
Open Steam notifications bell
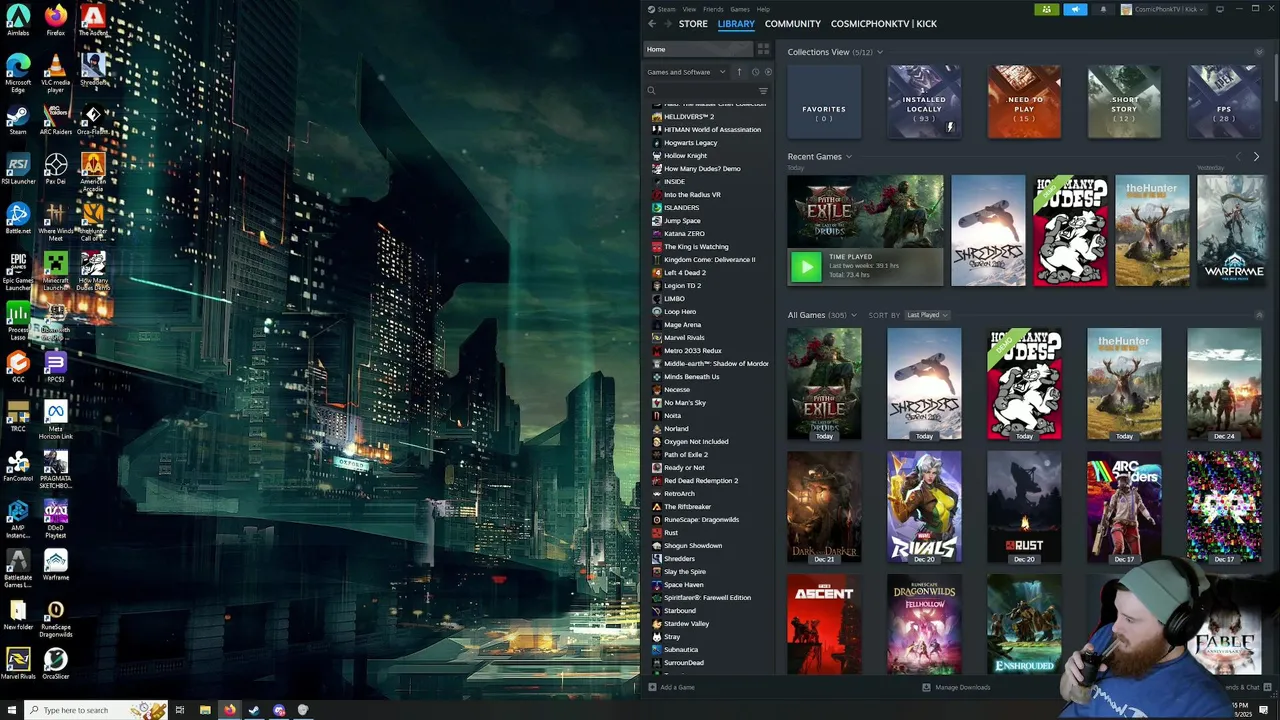tap(1103, 9)
